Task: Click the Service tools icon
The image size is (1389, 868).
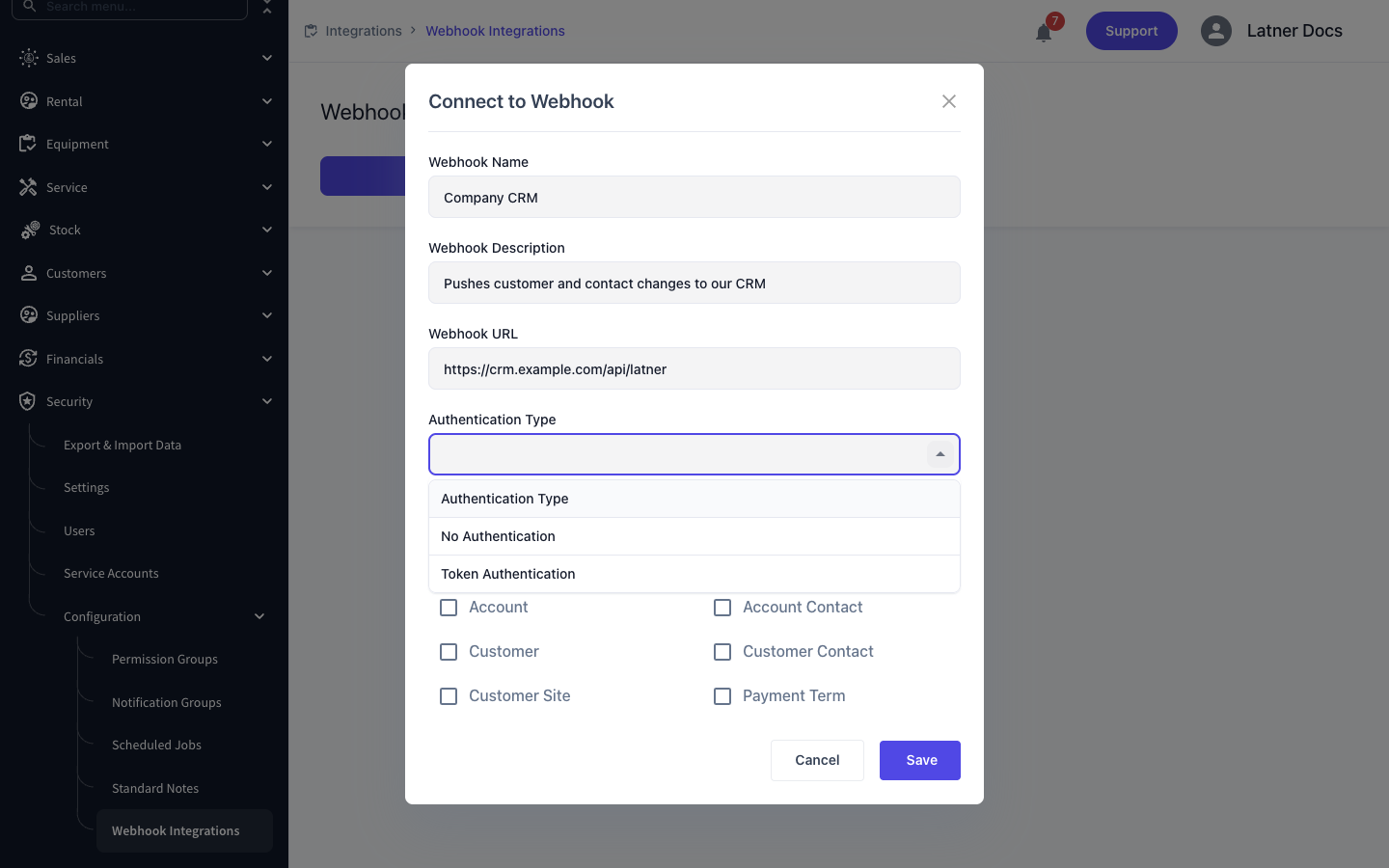Action: 28,187
